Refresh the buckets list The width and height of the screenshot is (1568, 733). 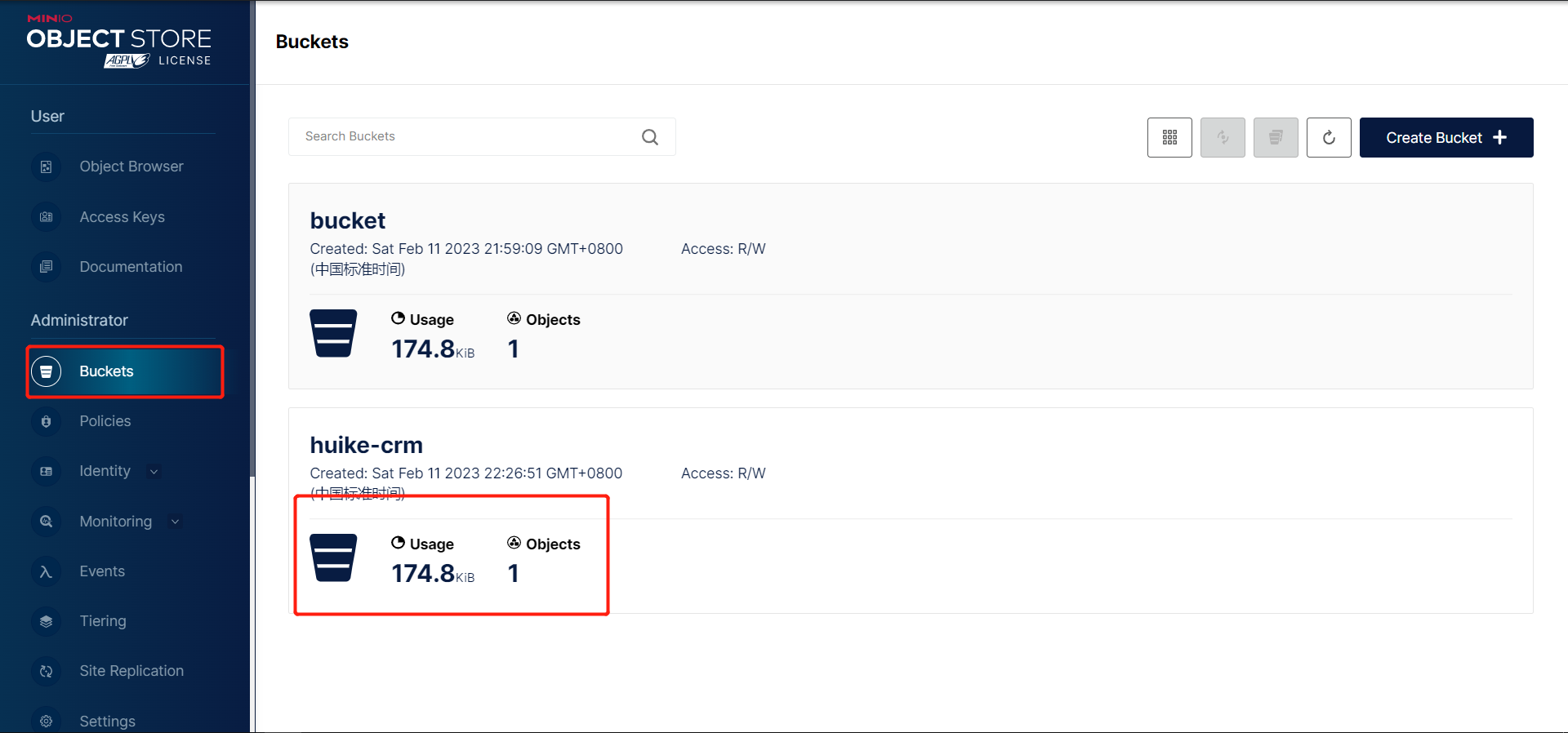point(1329,137)
